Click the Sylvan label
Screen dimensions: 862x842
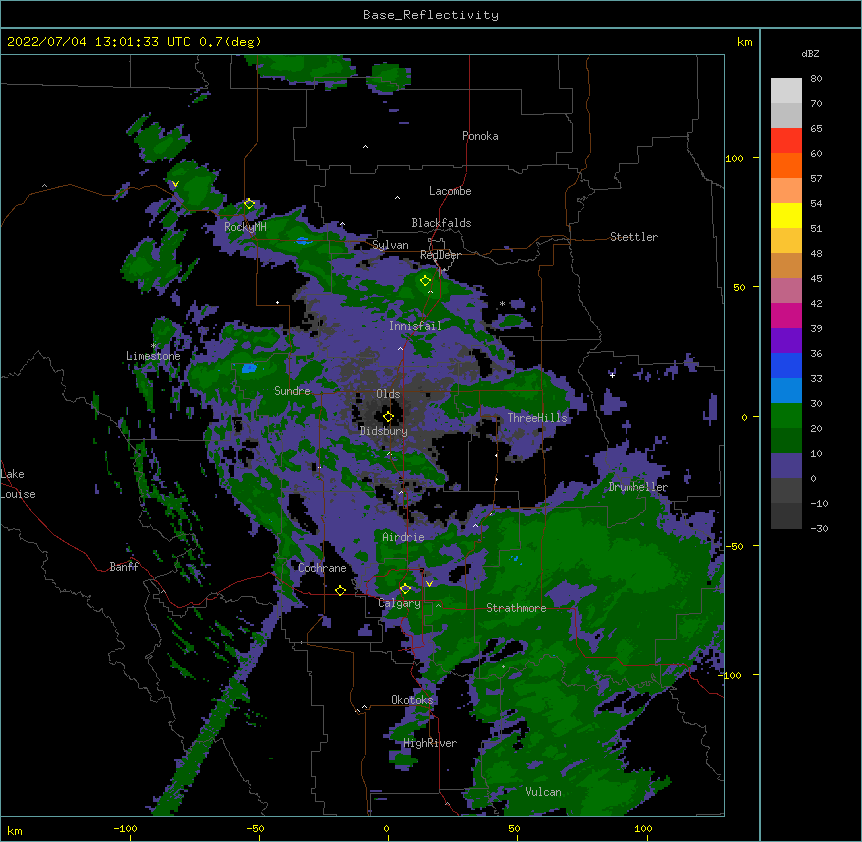[390, 245]
